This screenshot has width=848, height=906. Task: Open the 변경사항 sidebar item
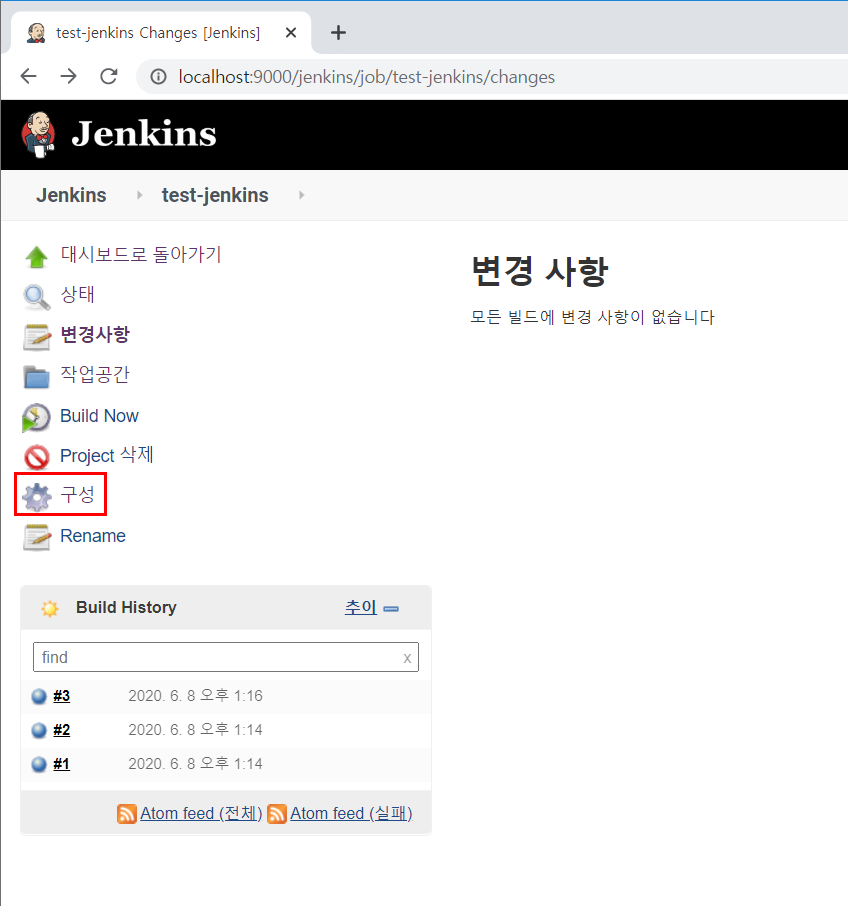95,335
